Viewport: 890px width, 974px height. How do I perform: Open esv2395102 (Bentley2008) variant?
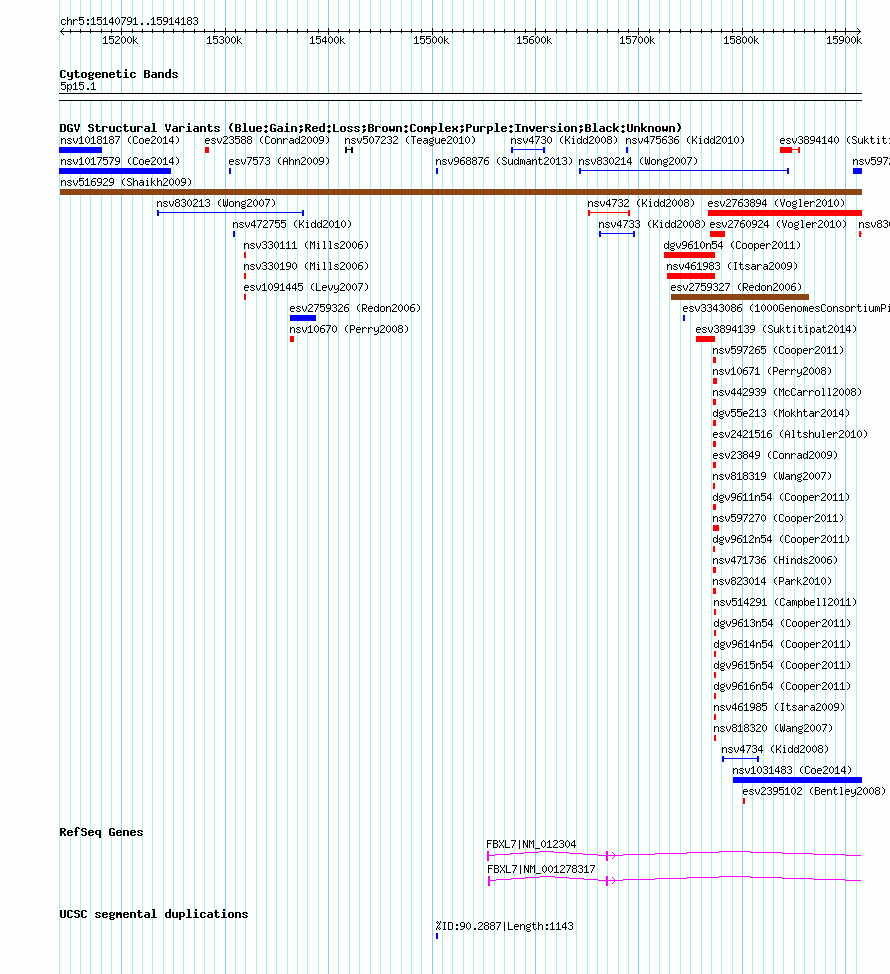(x=814, y=792)
